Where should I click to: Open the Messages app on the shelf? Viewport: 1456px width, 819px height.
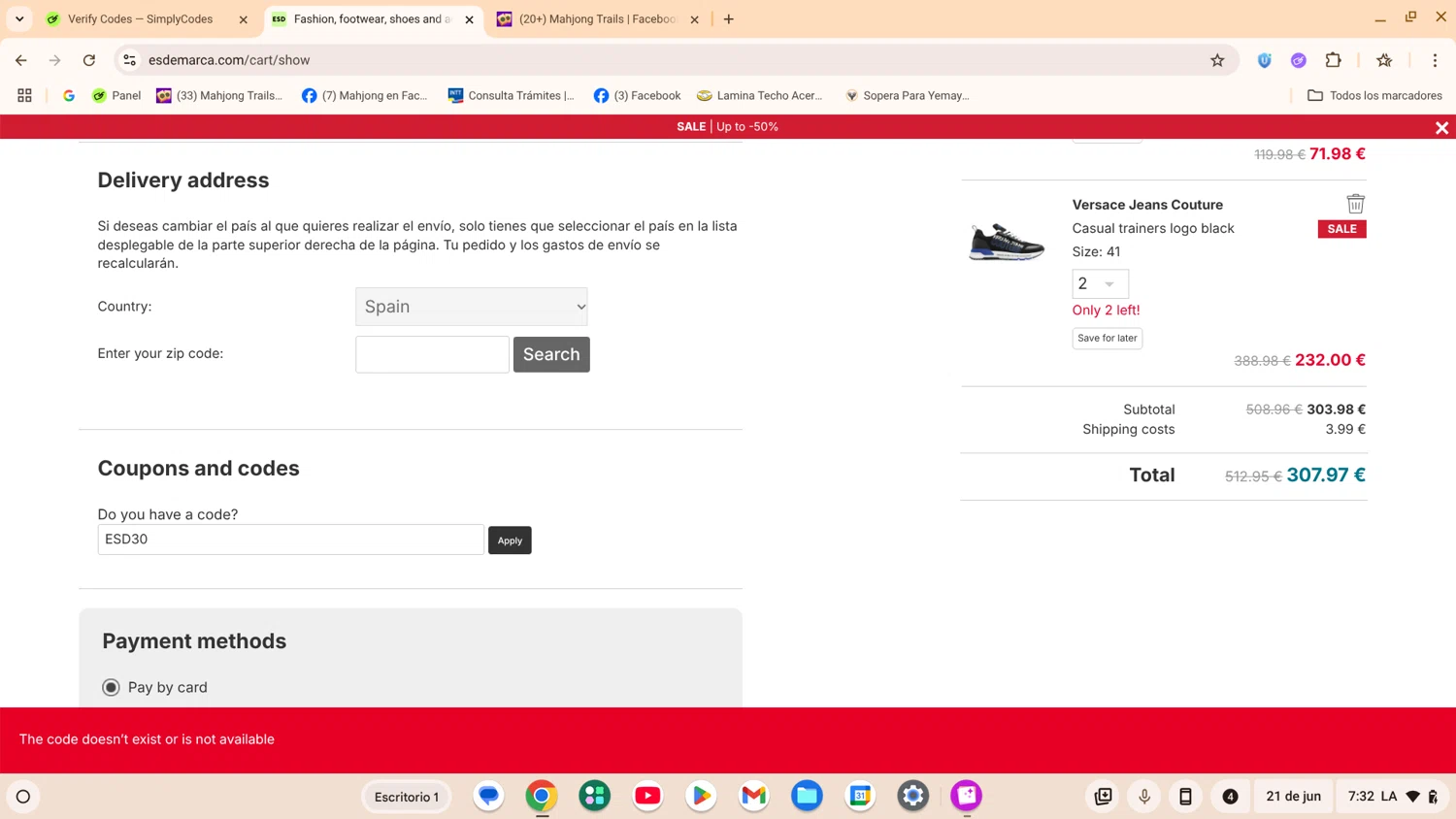pyautogui.click(x=488, y=796)
